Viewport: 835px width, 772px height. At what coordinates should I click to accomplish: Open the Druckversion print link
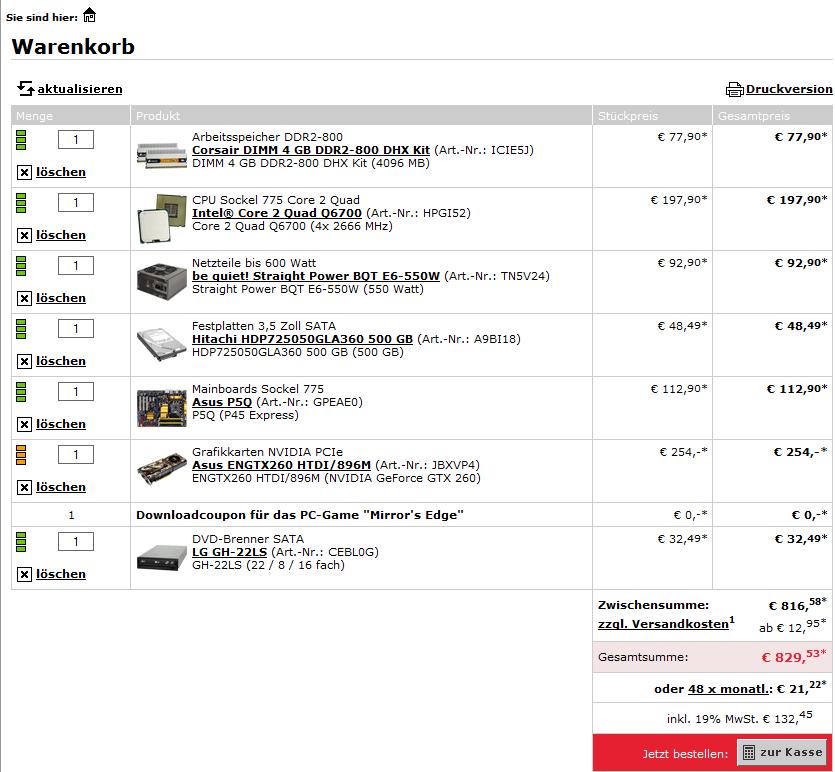(x=789, y=89)
